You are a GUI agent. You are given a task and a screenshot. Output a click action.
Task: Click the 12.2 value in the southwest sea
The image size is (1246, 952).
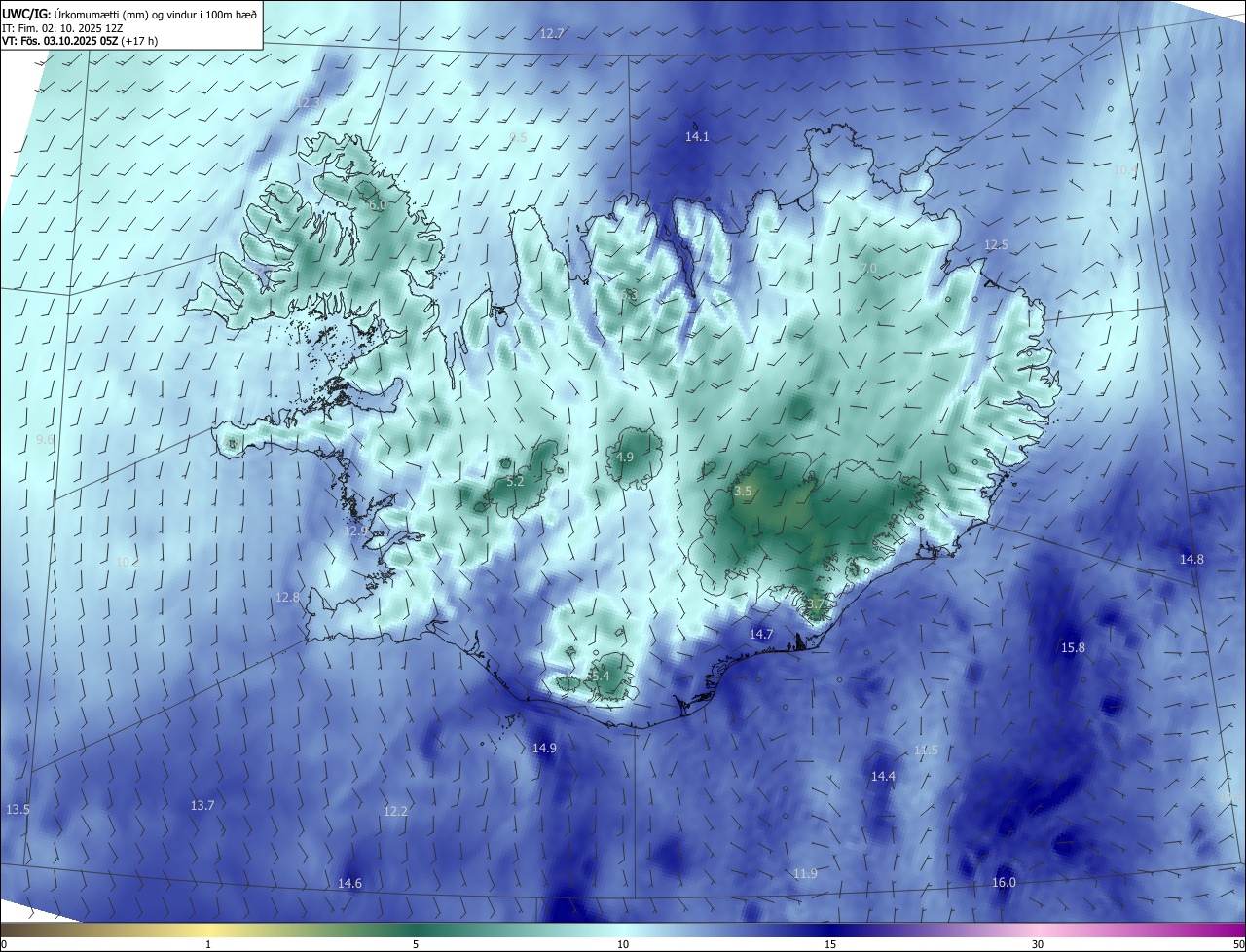(x=395, y=812)
